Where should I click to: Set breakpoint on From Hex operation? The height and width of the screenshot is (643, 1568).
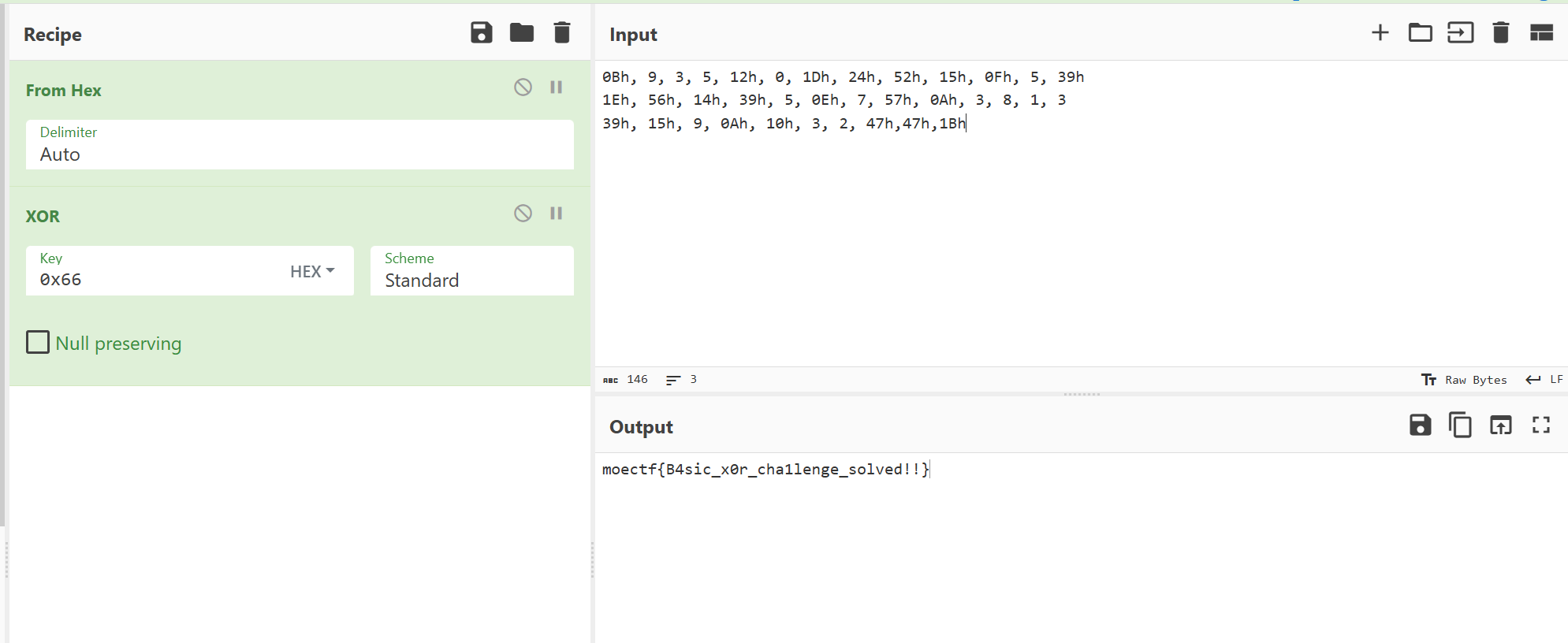(556, 87)
